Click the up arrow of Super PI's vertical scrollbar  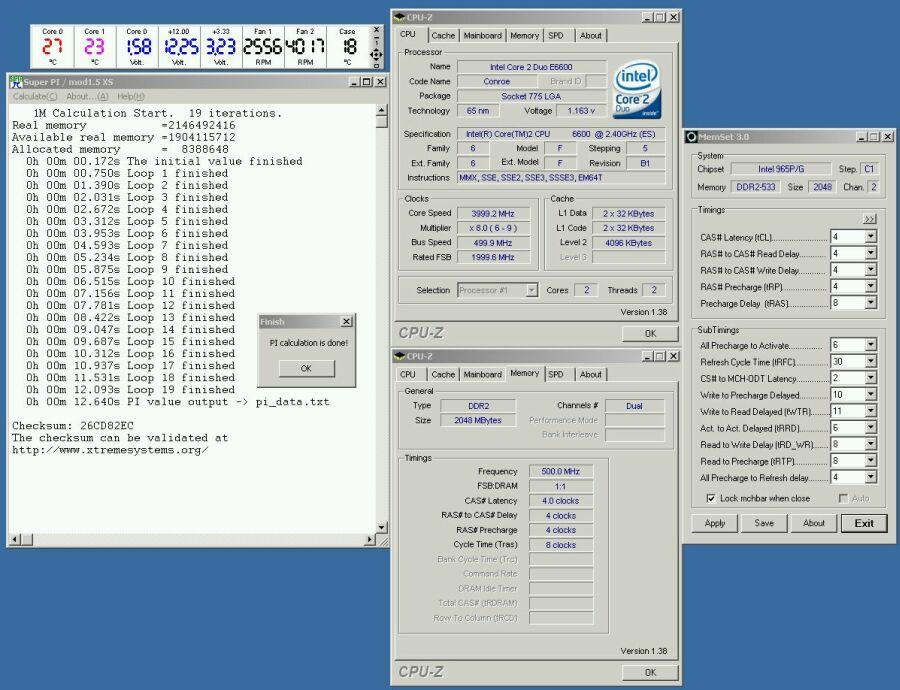382,110
